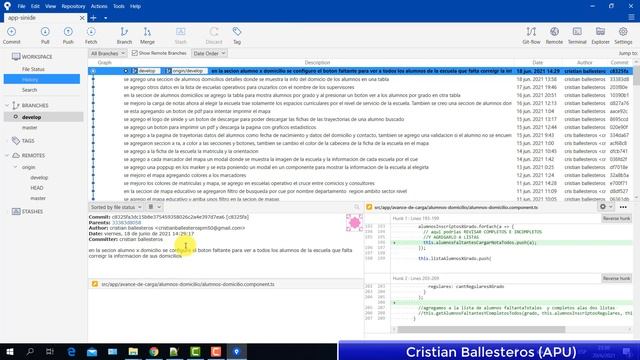Click the Commit toolbar icon
Screen dimensions: 640x360
click(11, 36)
